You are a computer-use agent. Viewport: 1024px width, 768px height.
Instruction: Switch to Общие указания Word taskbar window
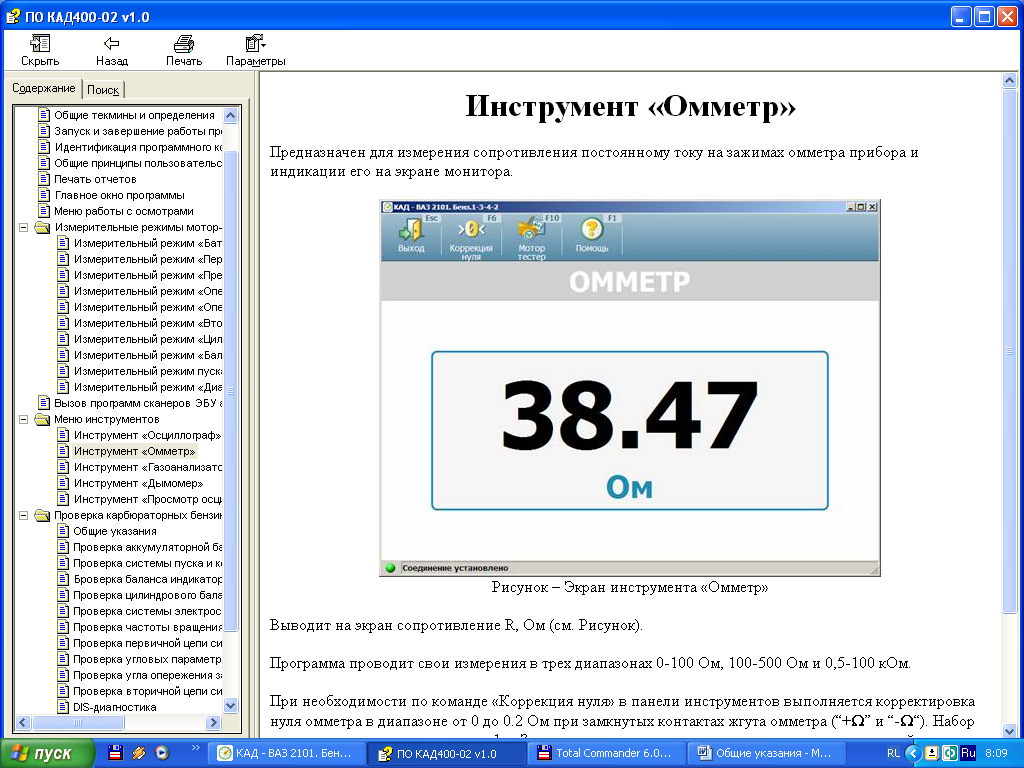pyautogui.click(x=766, y=754)
